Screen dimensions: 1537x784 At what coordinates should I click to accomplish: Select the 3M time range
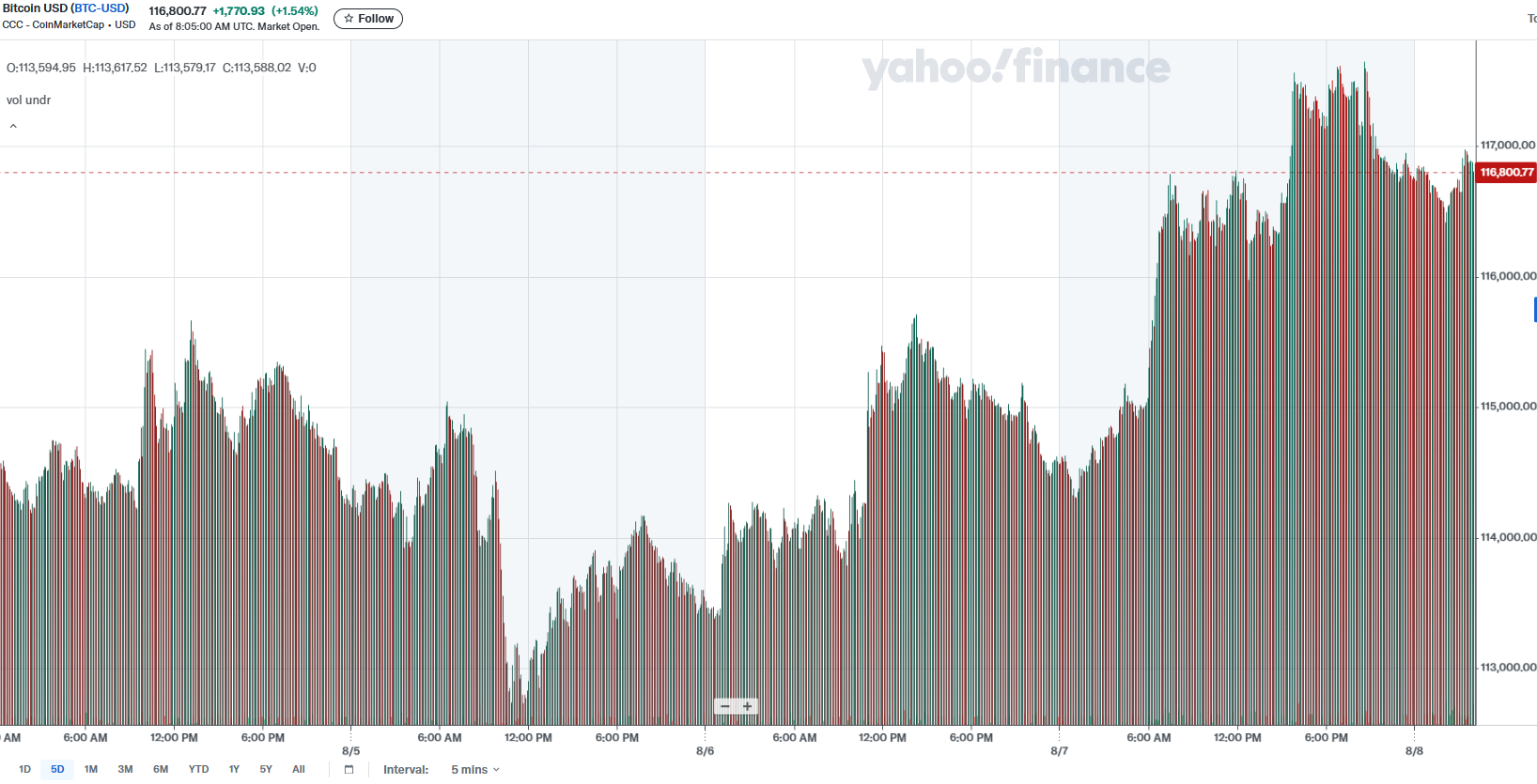pyautogui.click(x=125, y=769)
